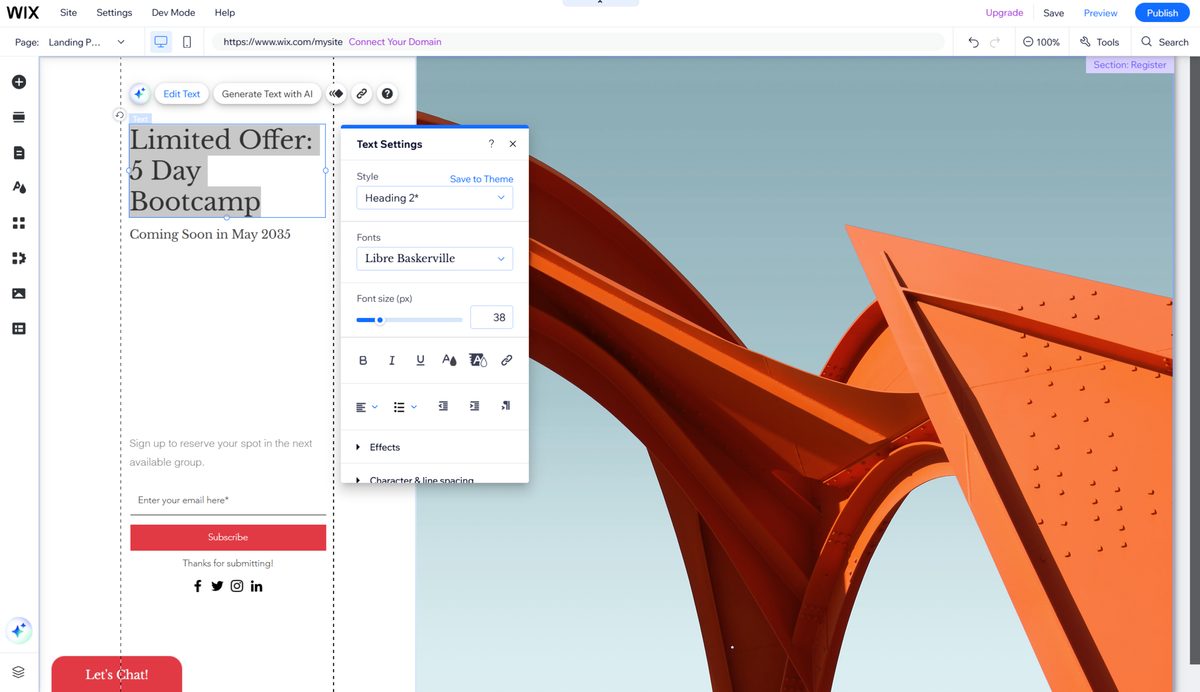Screen dimensions: 1200x692
Task: Open the Page Landing dropdown
Action: click(x=87, y=42)
